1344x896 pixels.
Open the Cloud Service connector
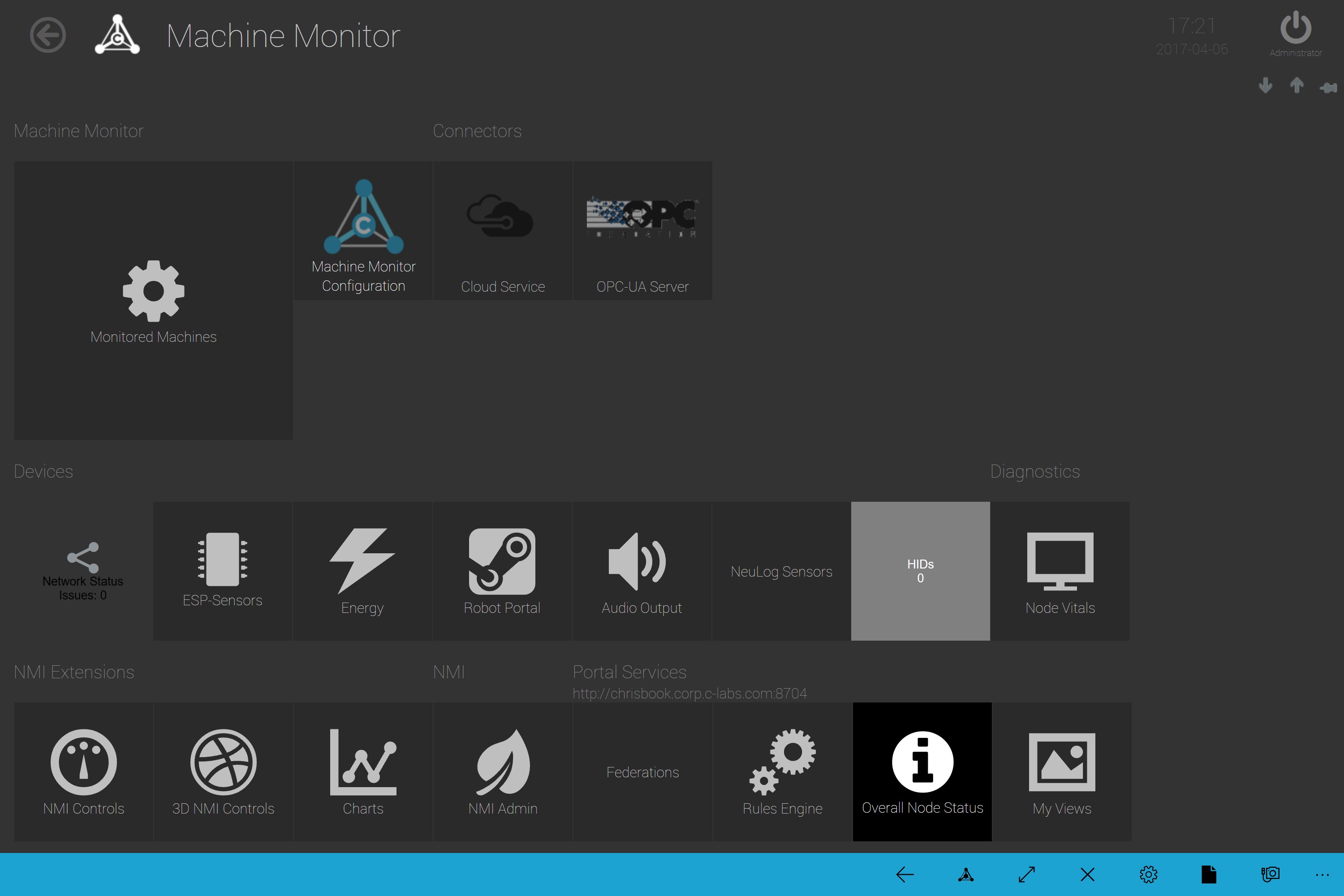click(503, 231)
